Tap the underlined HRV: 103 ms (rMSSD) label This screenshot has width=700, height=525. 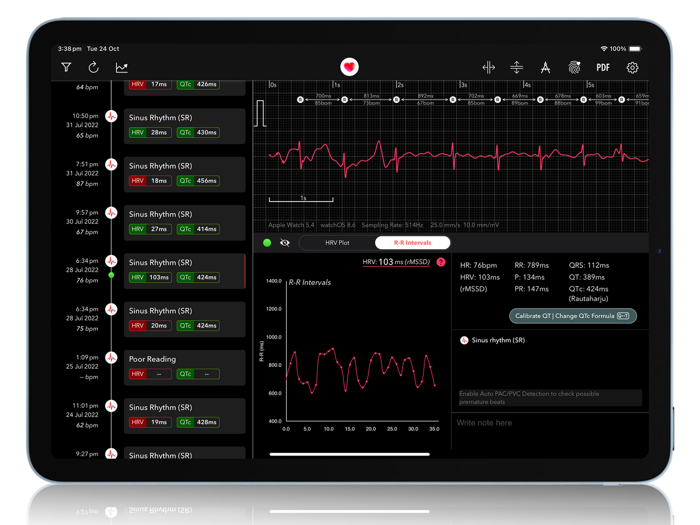(x=396, y=262)
